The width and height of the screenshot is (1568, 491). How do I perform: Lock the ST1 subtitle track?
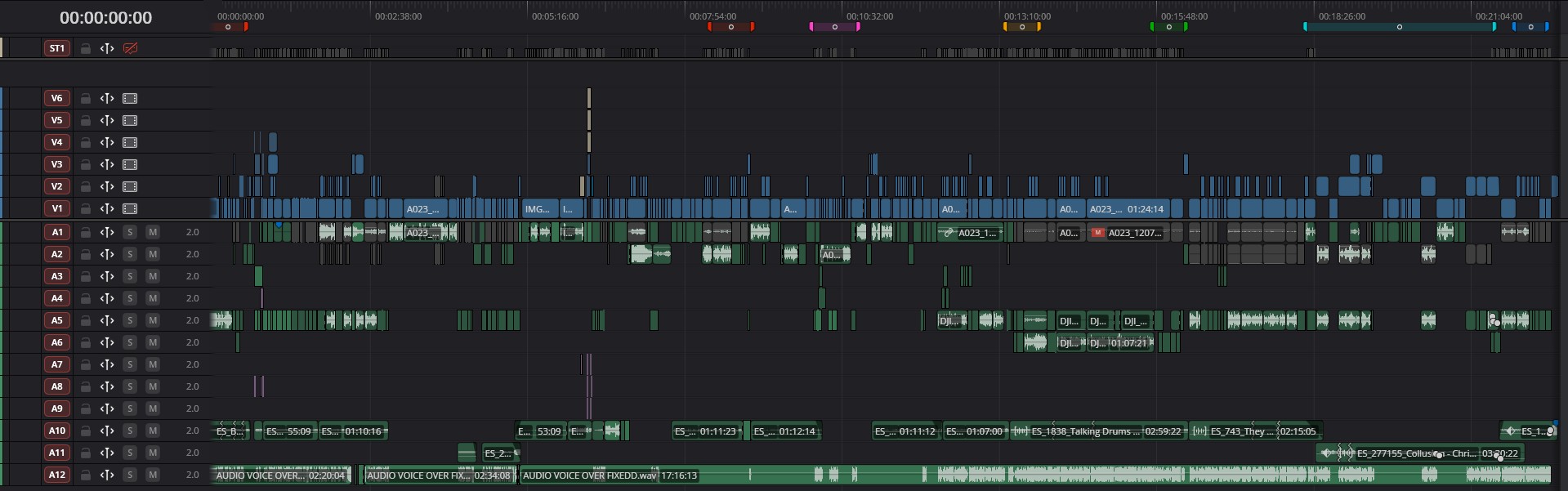(85, 48)
